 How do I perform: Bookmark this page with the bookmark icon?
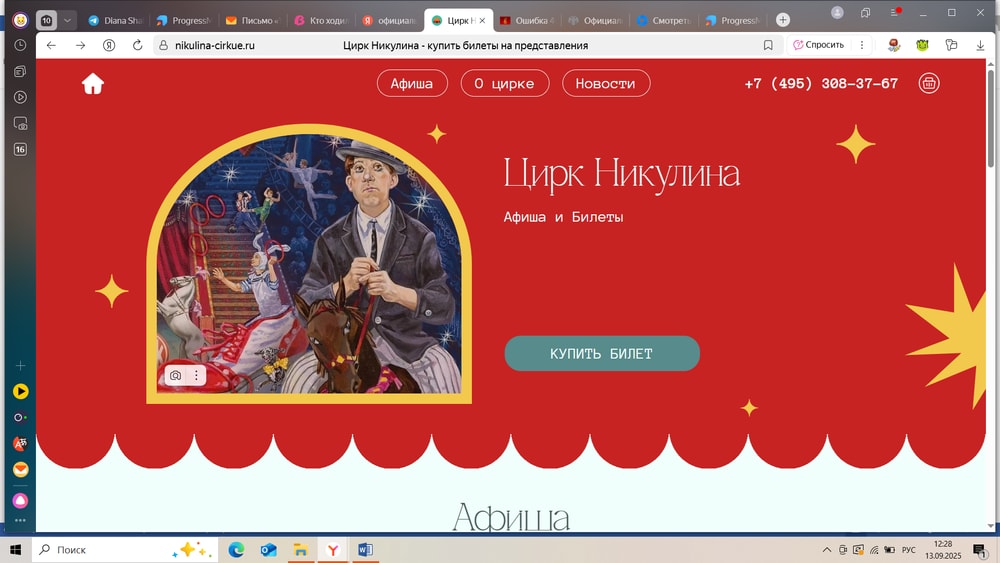(768, 45)
